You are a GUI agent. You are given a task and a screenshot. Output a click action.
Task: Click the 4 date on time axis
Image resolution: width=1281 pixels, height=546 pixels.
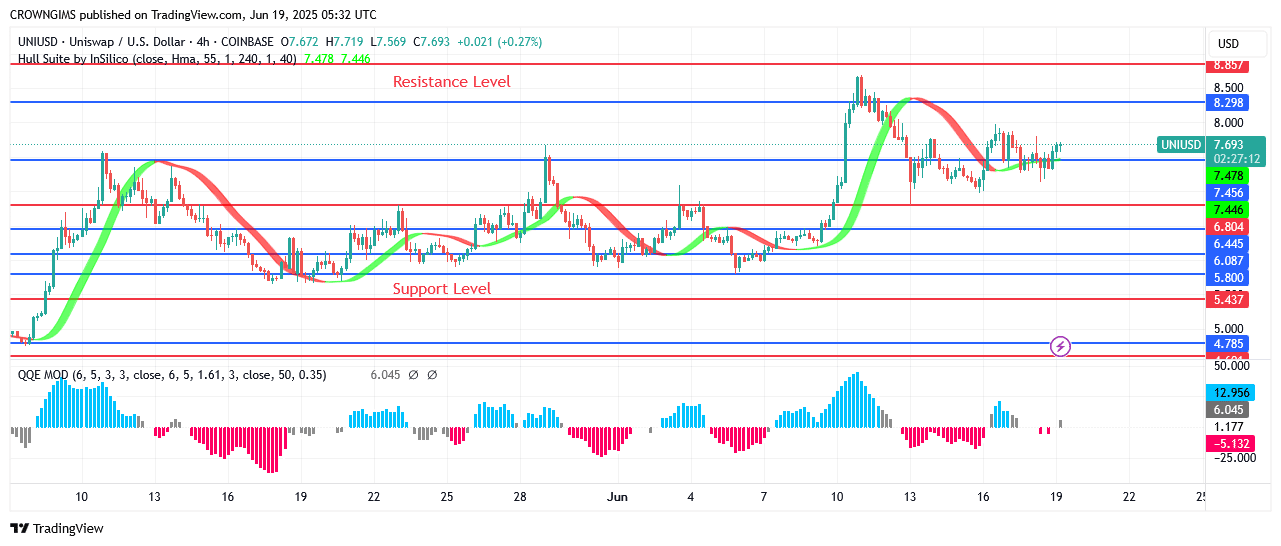691,497
